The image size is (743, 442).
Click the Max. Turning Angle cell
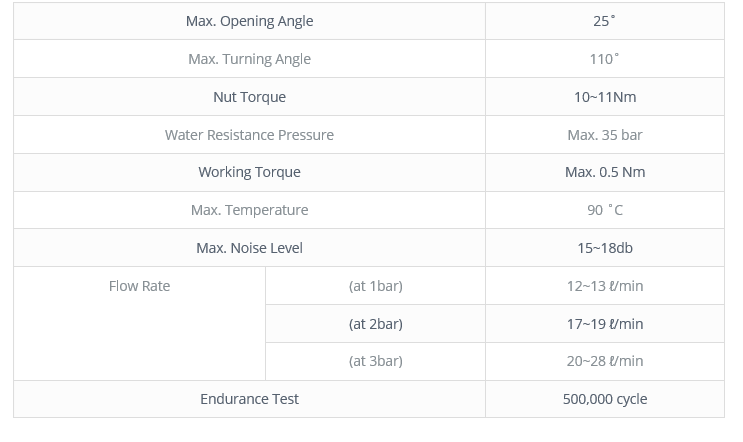point(249,59)
